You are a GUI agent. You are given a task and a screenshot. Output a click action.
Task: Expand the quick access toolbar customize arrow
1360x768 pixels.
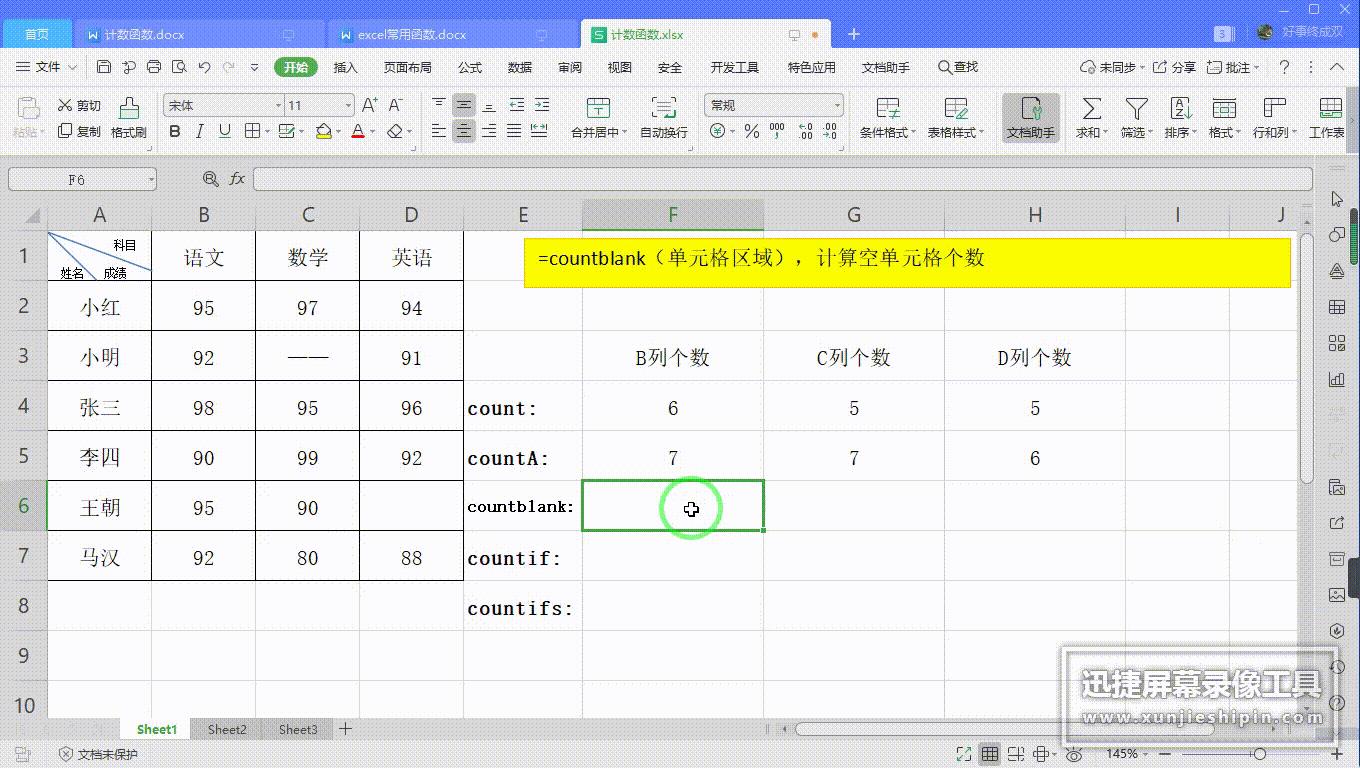coord(254,67)
